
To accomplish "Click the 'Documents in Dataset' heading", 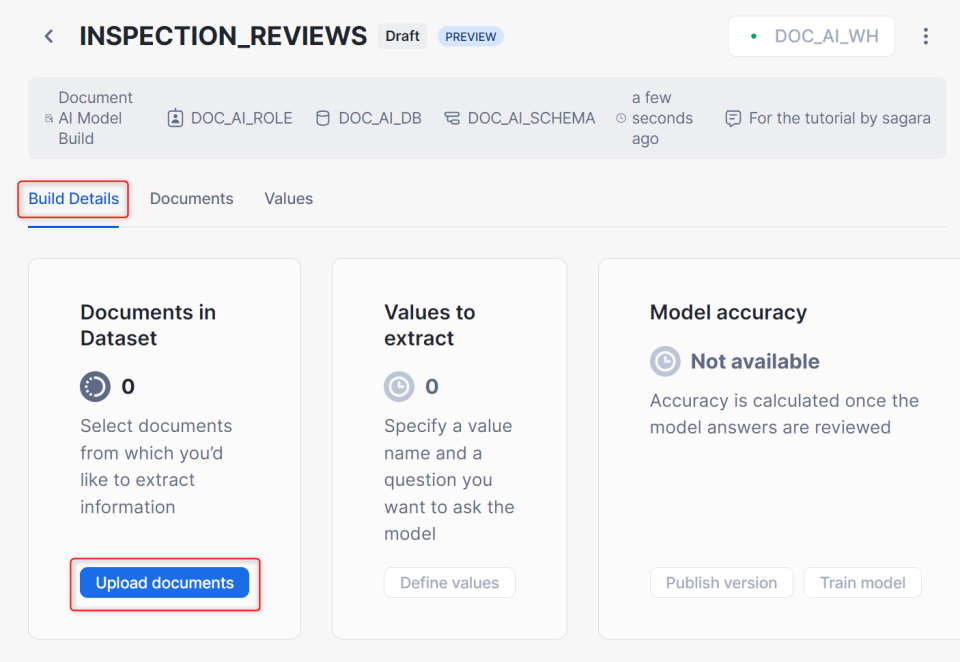I will coord(148,325).
